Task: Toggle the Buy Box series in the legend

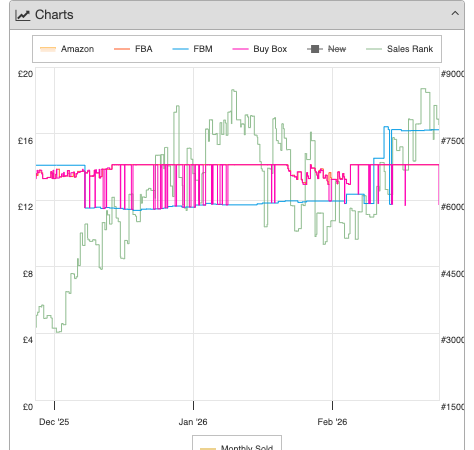Action: coord(260,49)
